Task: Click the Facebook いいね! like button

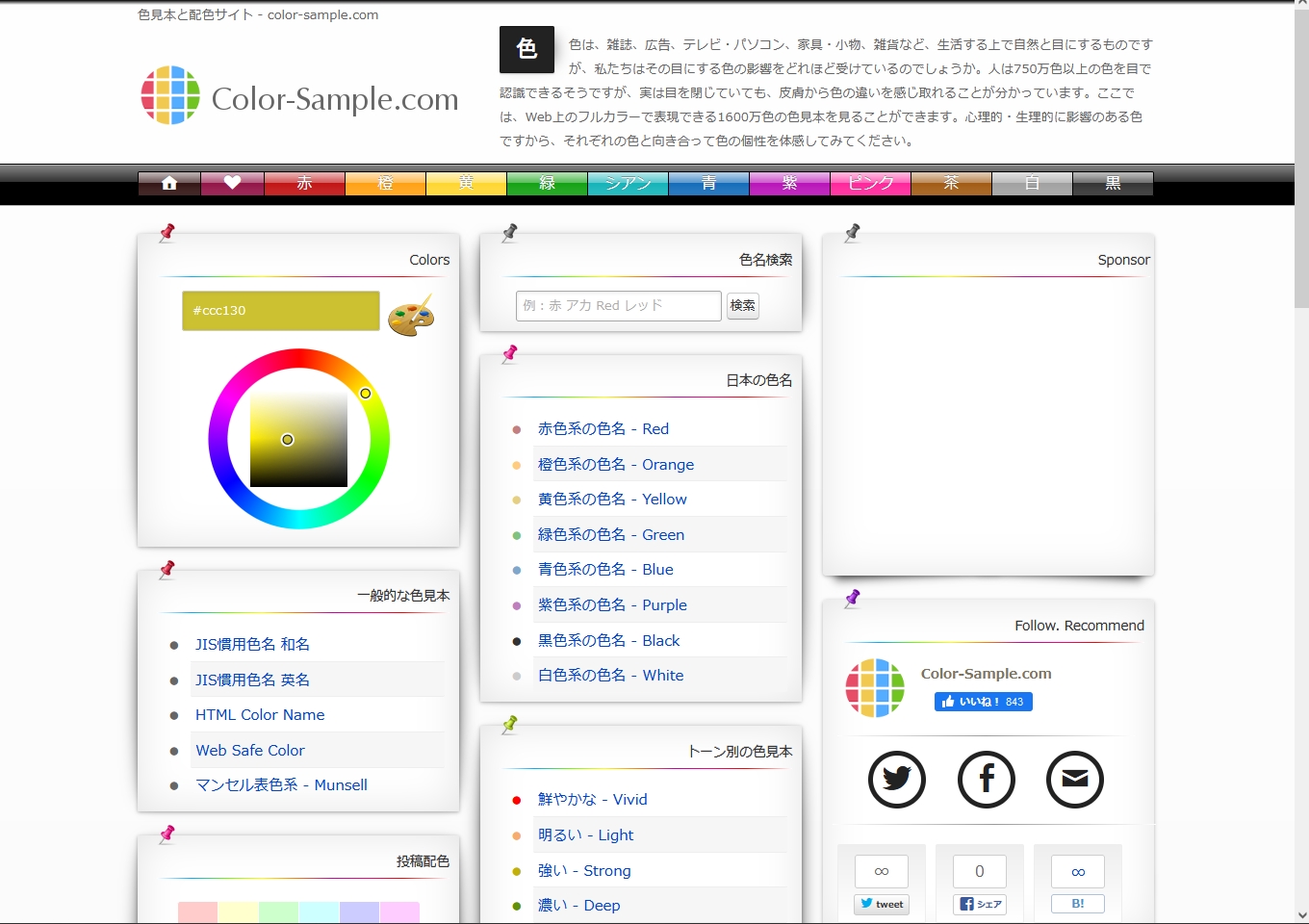Action: click(x=983, y=702)
